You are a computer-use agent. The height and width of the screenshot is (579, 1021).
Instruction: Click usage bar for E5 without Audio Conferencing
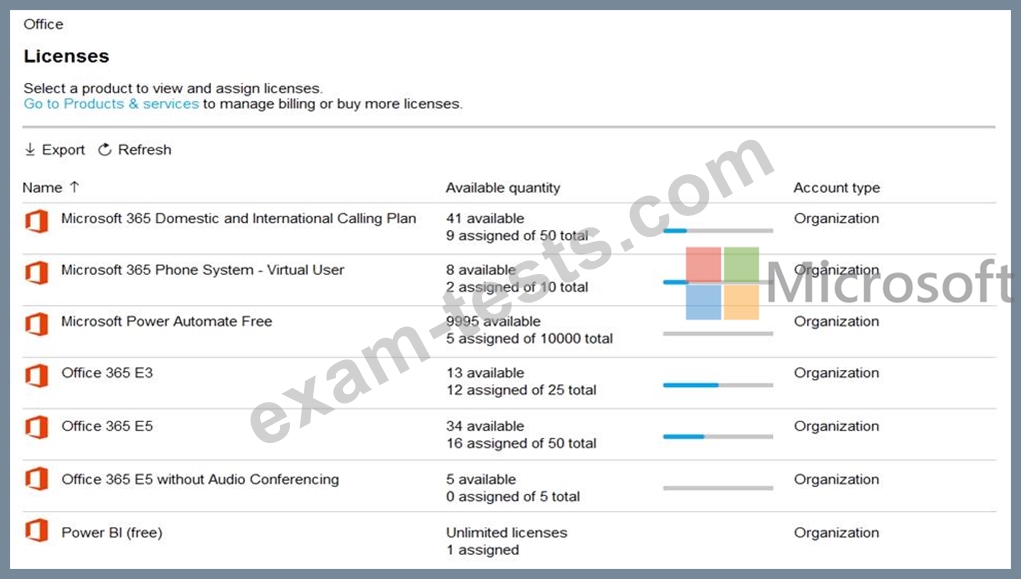click(718, 488)
